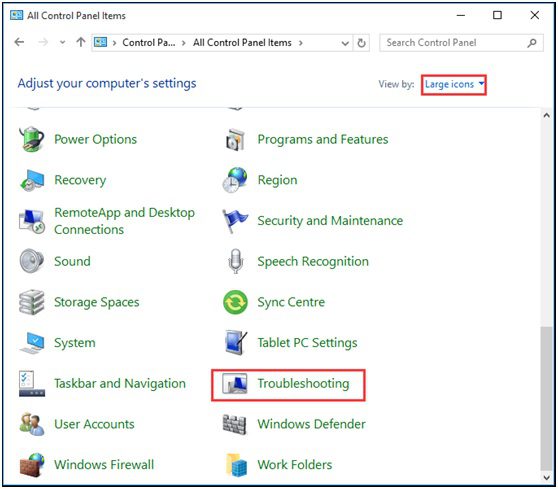The height and width of the screenshot is (489, 558).
Task: Open RemoteApp and Desktop Connections icon
Action: pos(32,221)
